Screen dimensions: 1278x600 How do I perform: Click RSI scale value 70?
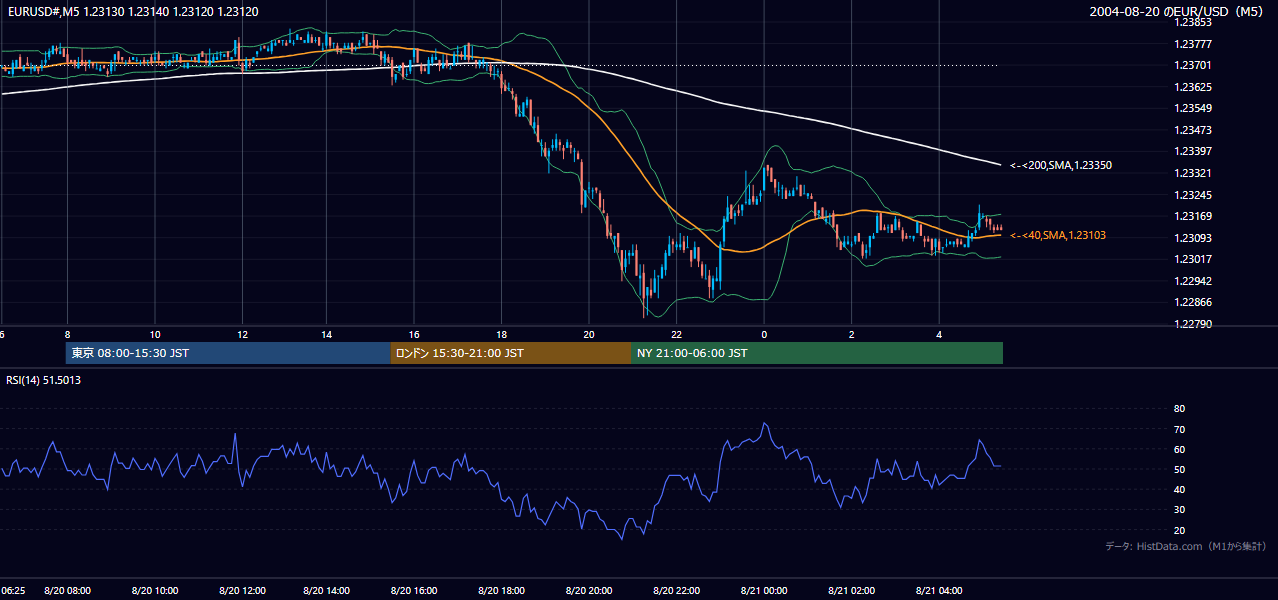[x=1179, y=429]
